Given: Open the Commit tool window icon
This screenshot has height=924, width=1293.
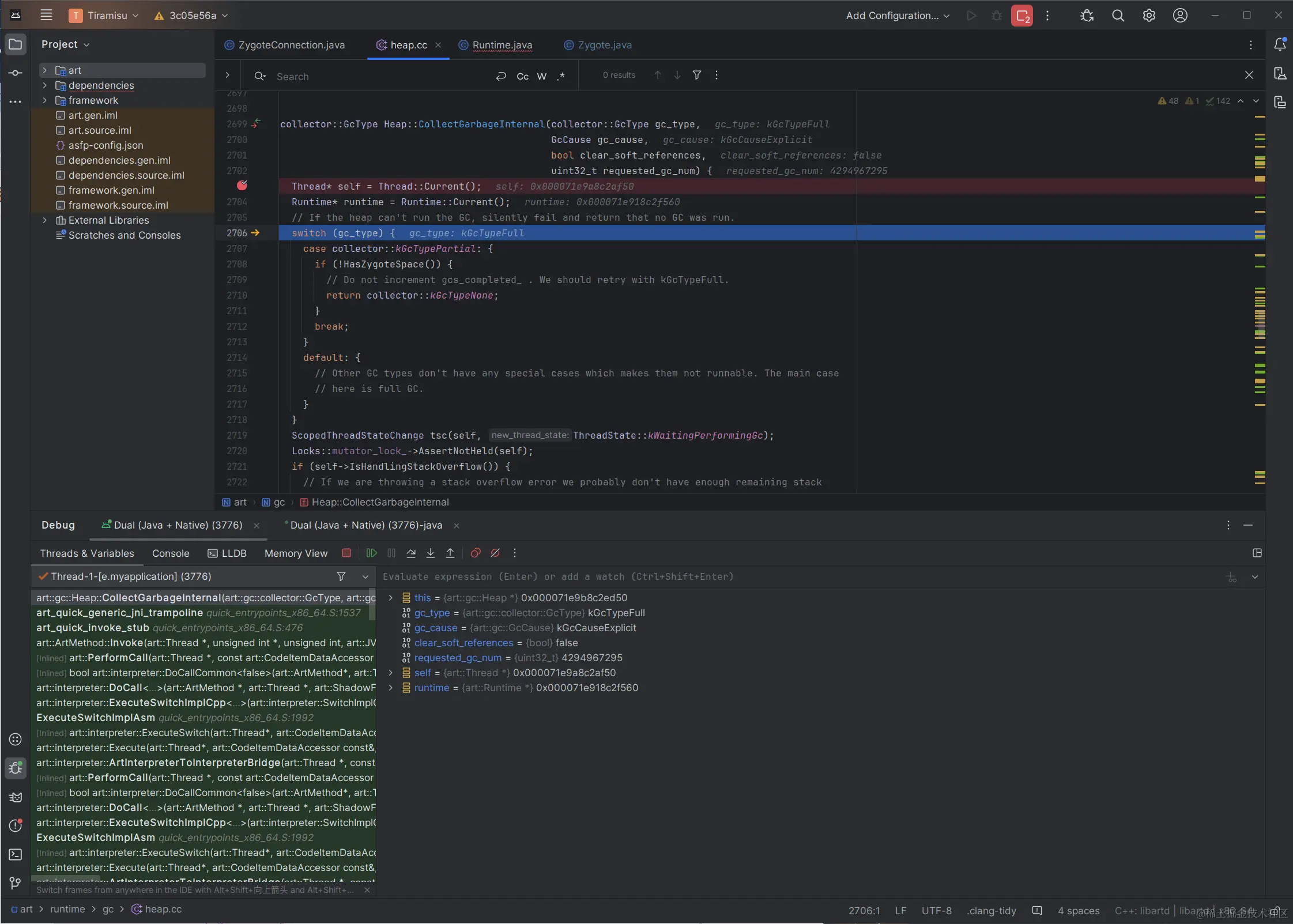Looking at the screenshot, I should [x=16, y=73].
